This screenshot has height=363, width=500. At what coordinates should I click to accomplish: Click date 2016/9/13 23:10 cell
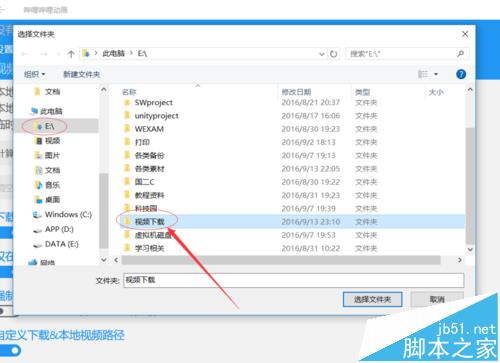click(x=311, y=222)
